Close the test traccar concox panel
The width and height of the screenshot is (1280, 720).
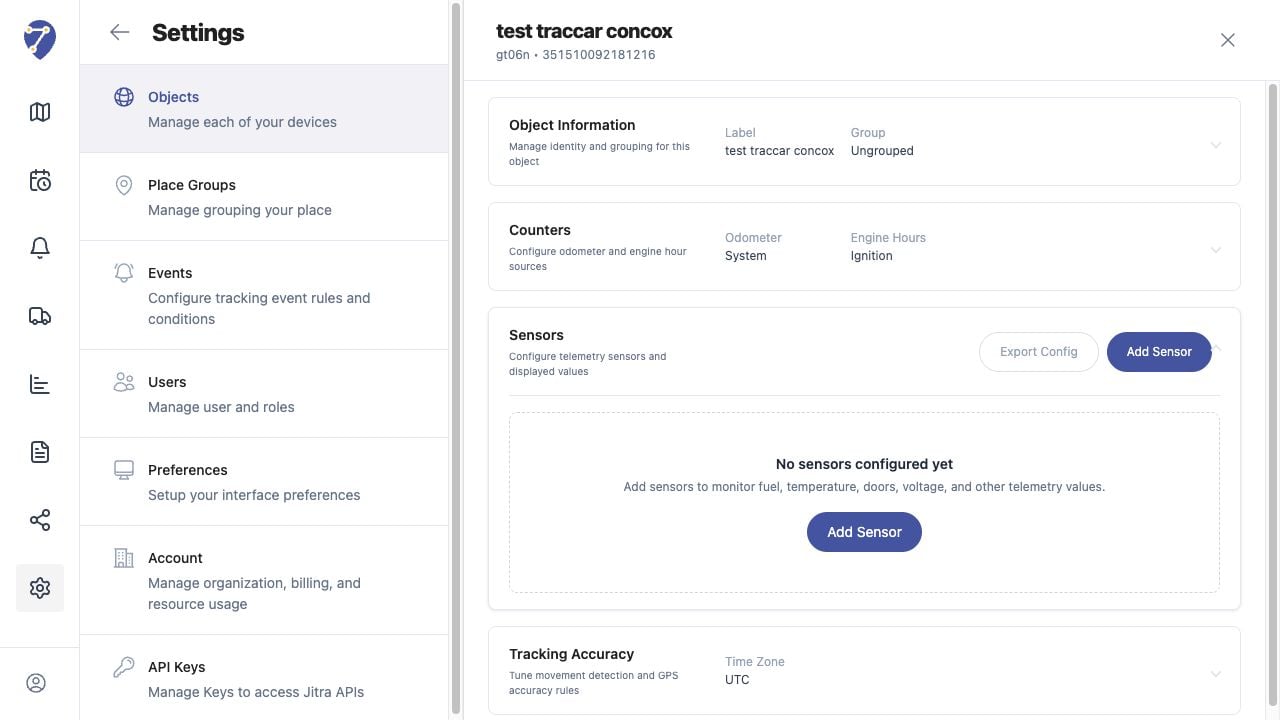(1227, 40)
